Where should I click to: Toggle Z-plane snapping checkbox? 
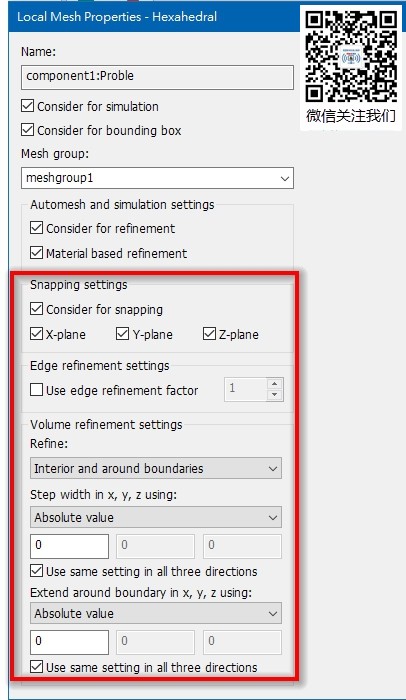[x=209, y=334]
